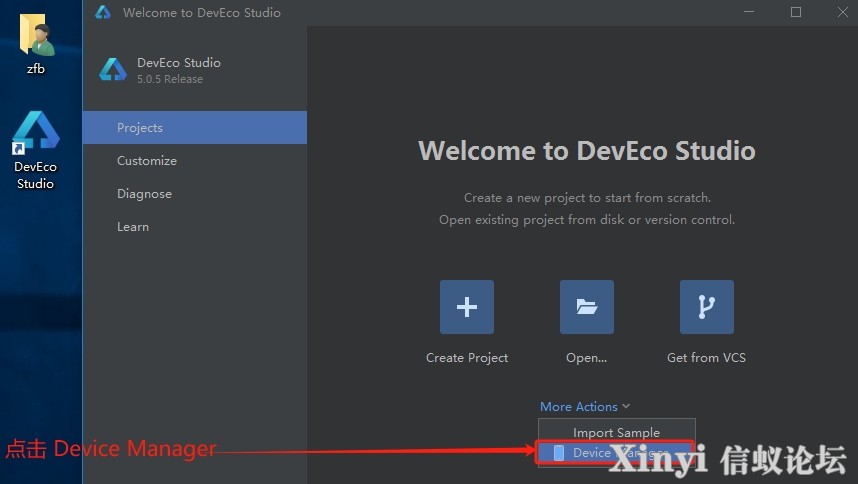Maximize the Welcome window
Image resolution: width=858 pixels, height=484 pixels.
(x=796, y=12)
